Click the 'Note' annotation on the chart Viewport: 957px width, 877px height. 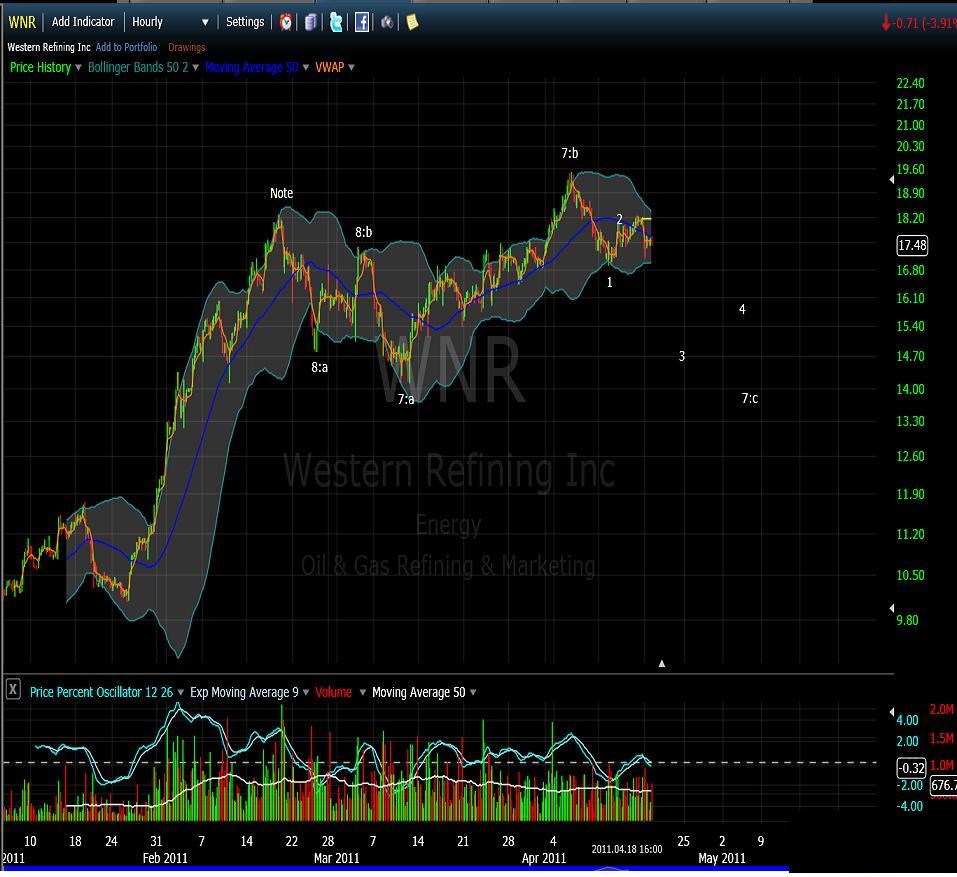281,193
